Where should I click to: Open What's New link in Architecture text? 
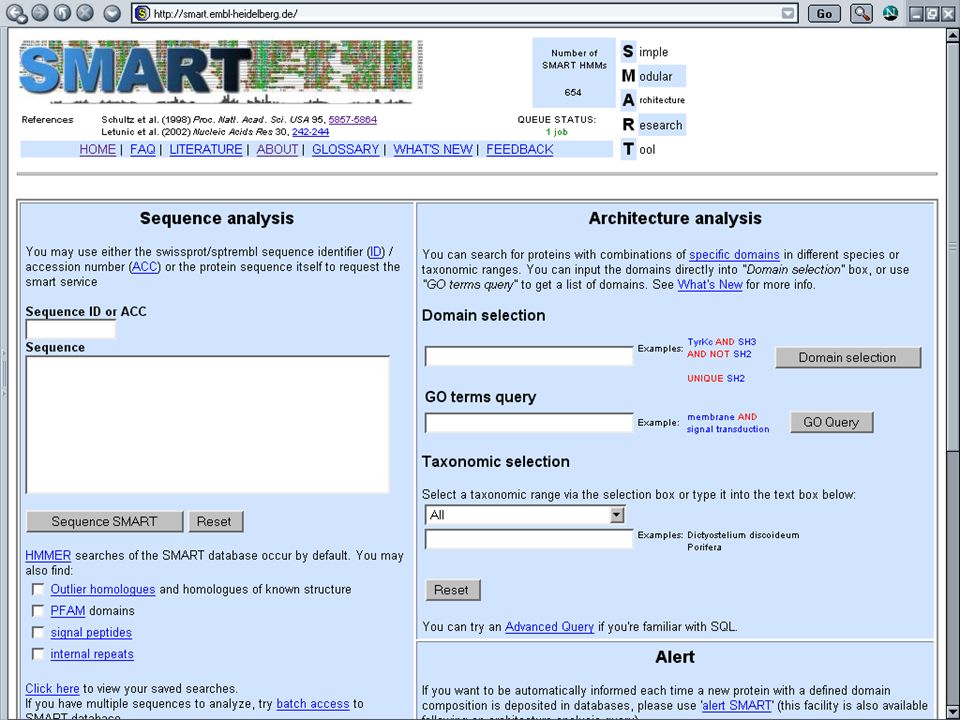point(710,285)
